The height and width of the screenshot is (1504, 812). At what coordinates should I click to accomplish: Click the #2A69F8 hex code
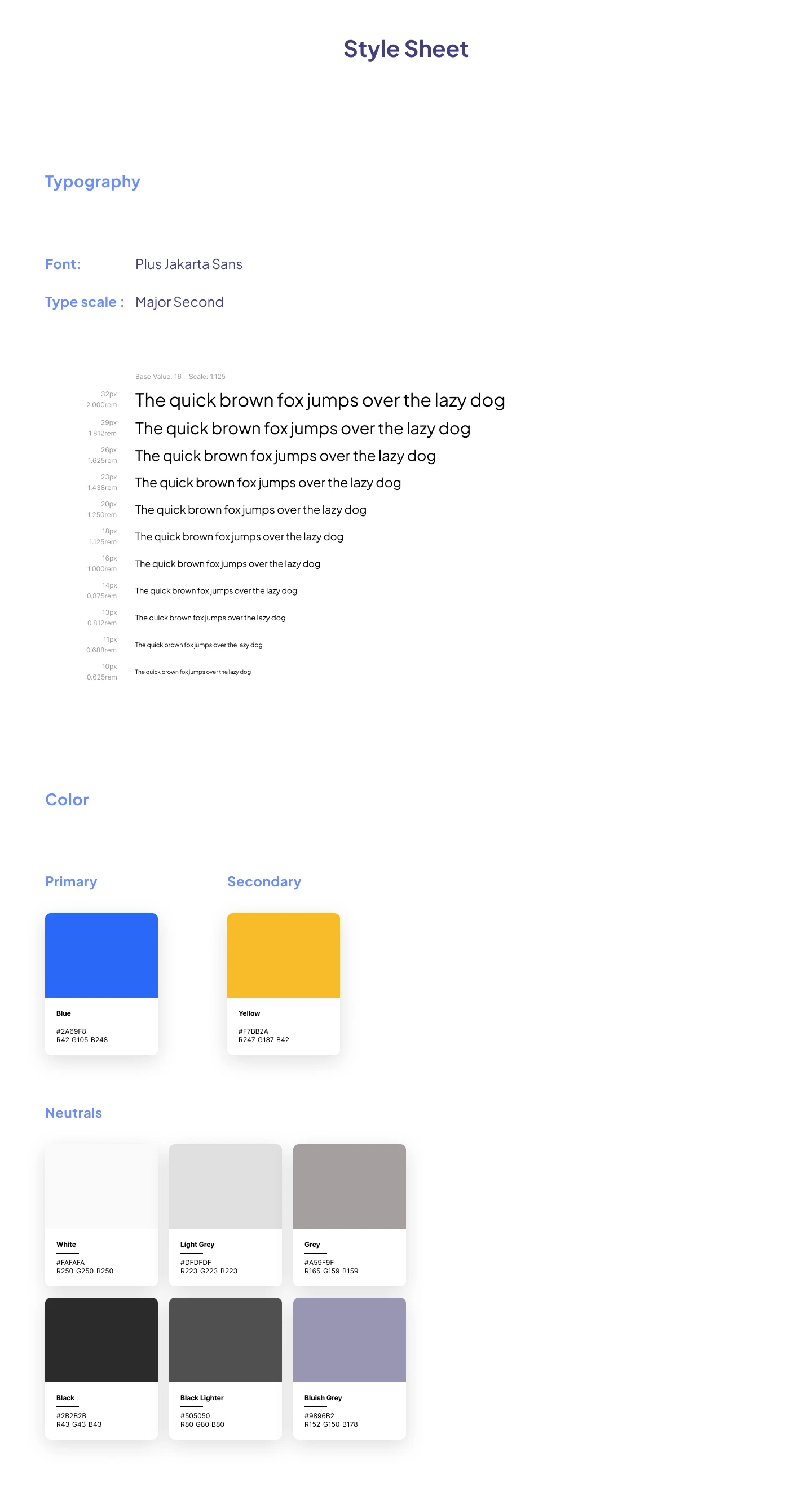click(x=71, y=1031)
